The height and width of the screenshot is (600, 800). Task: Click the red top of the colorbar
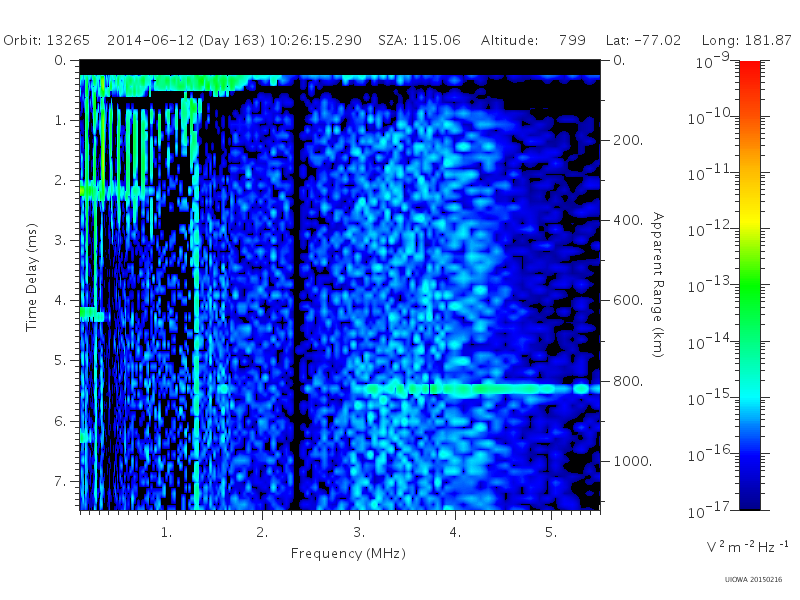pos(749,71)
